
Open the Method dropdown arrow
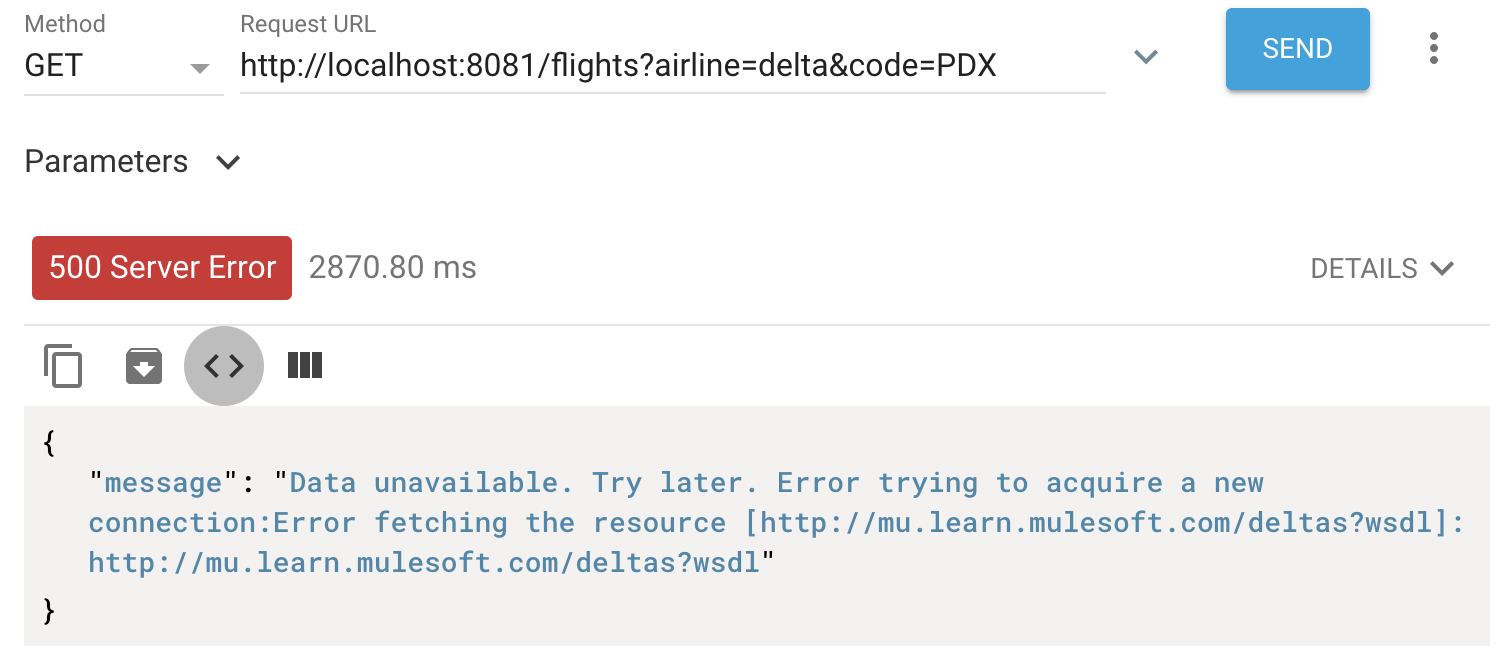coord(200,68)
